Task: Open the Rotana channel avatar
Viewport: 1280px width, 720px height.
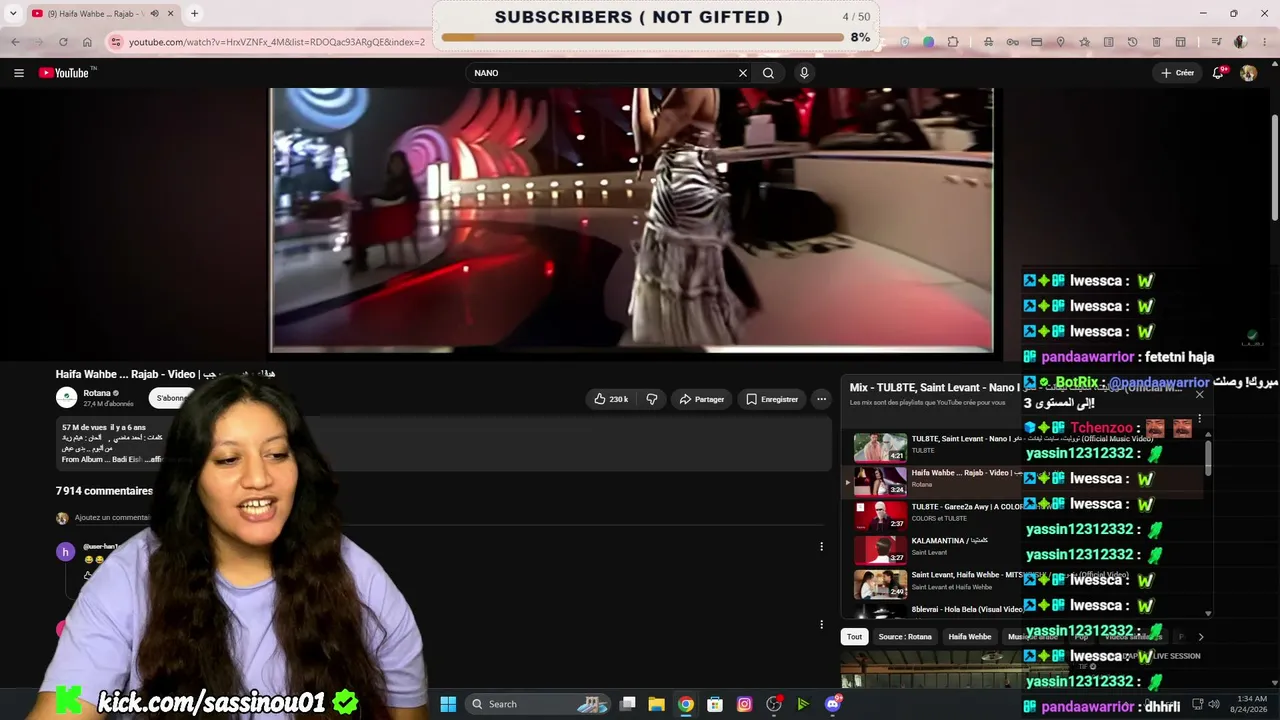Action: coord(66,398)
